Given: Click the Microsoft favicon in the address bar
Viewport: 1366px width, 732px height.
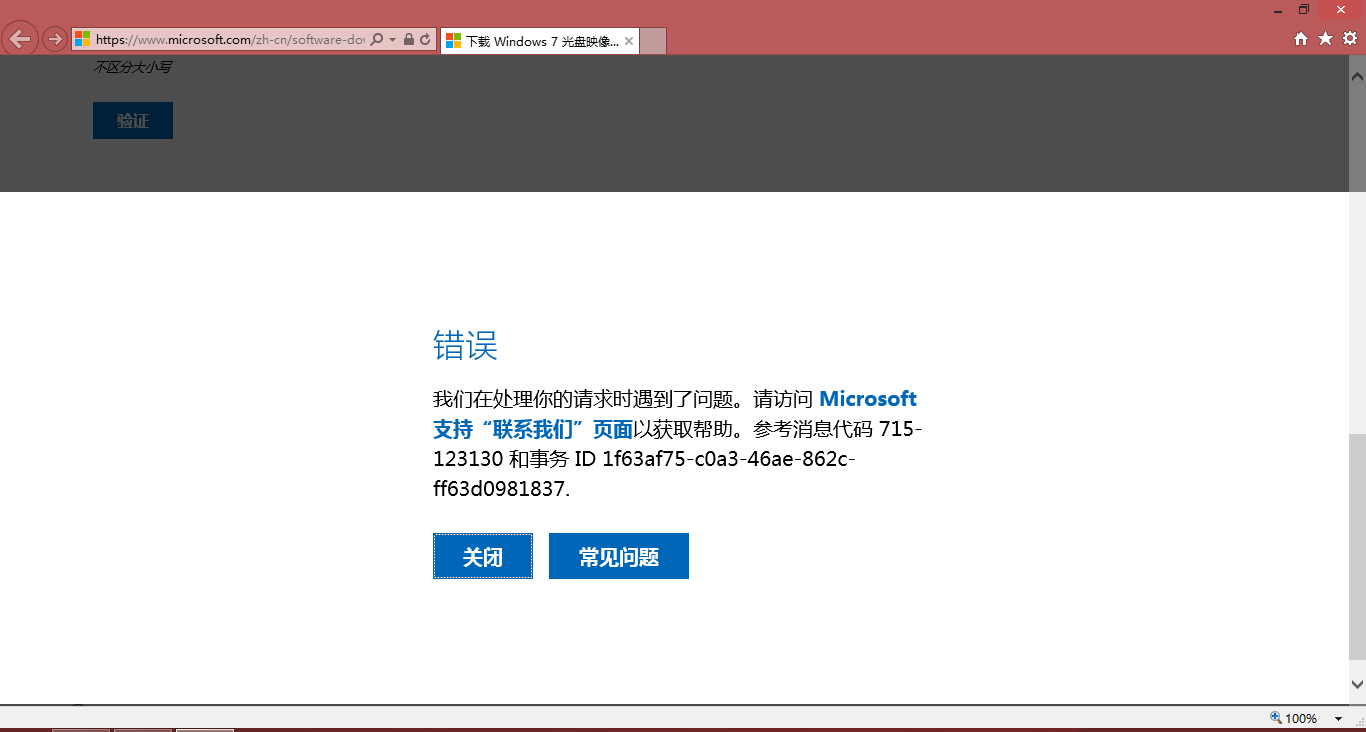Looking at the screenshot, I should (x=83, y=40).
